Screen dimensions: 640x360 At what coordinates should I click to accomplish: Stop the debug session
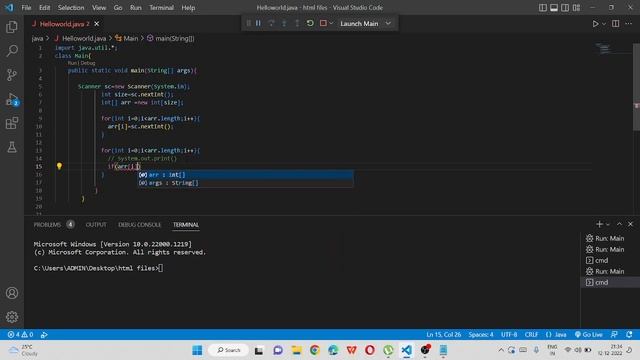pos(323,23)
